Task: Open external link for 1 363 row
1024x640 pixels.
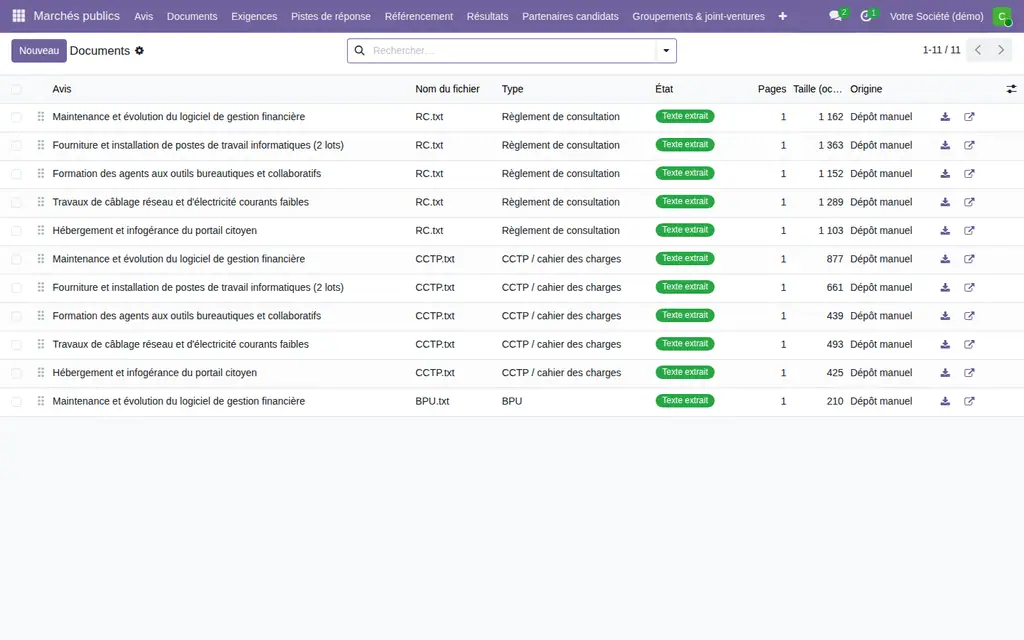Action: click(969, 145)
